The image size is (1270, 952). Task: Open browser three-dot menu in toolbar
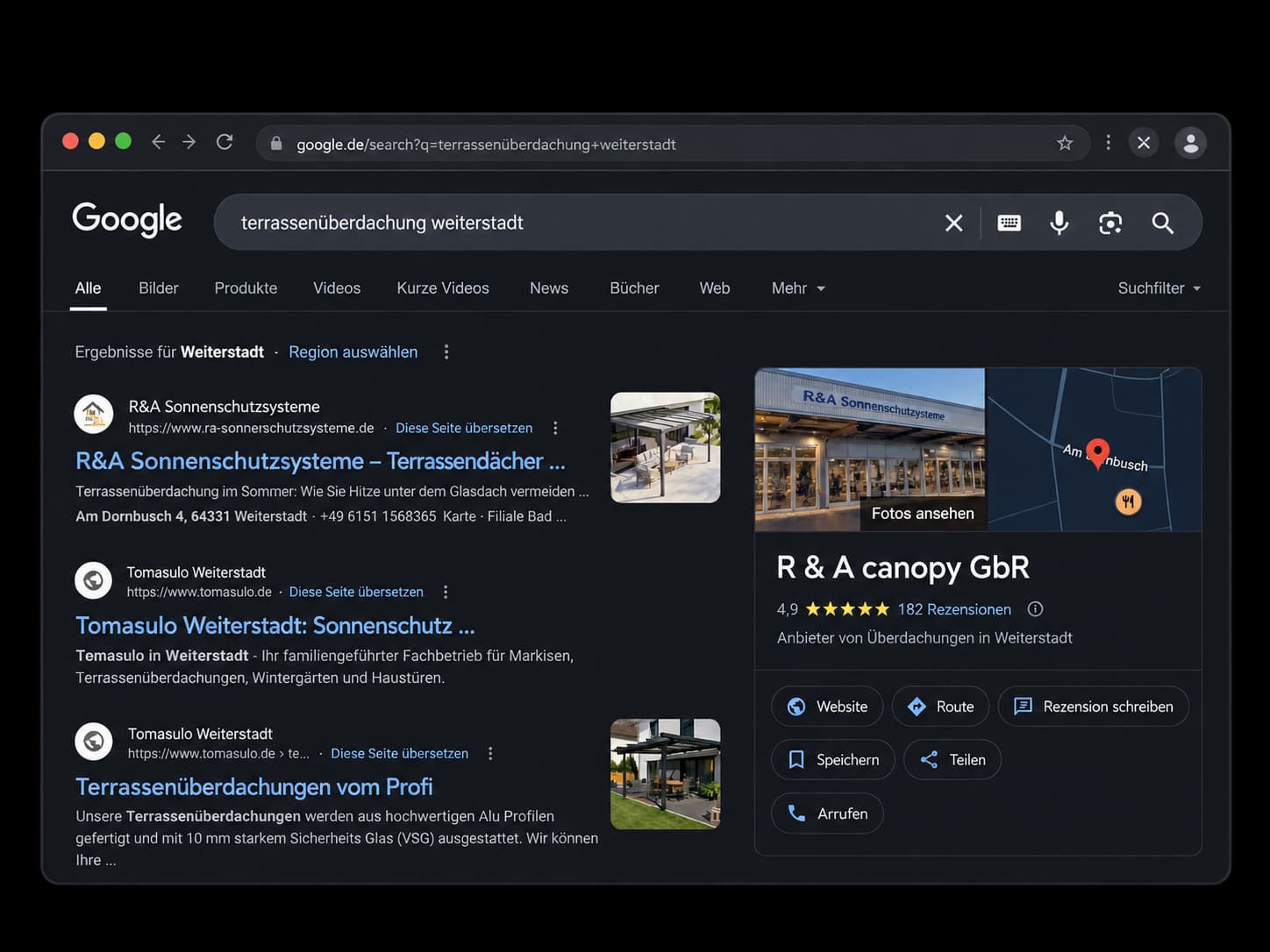click(1109, 142)
